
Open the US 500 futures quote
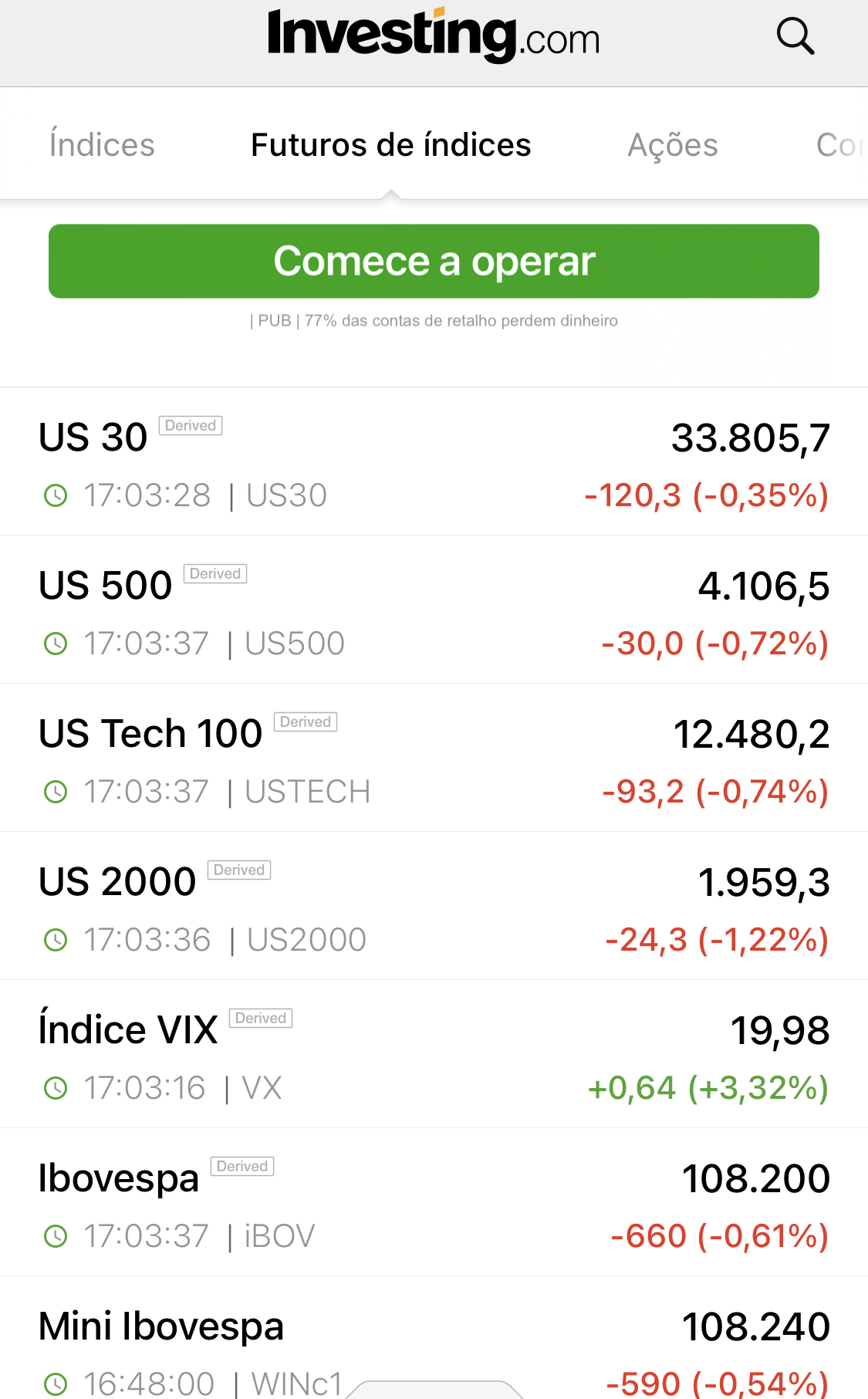106,586
